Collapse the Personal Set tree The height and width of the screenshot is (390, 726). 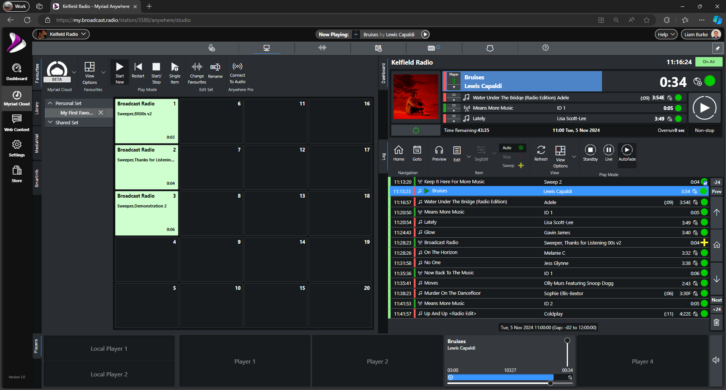pyautogui.click(x=50, y=103)
